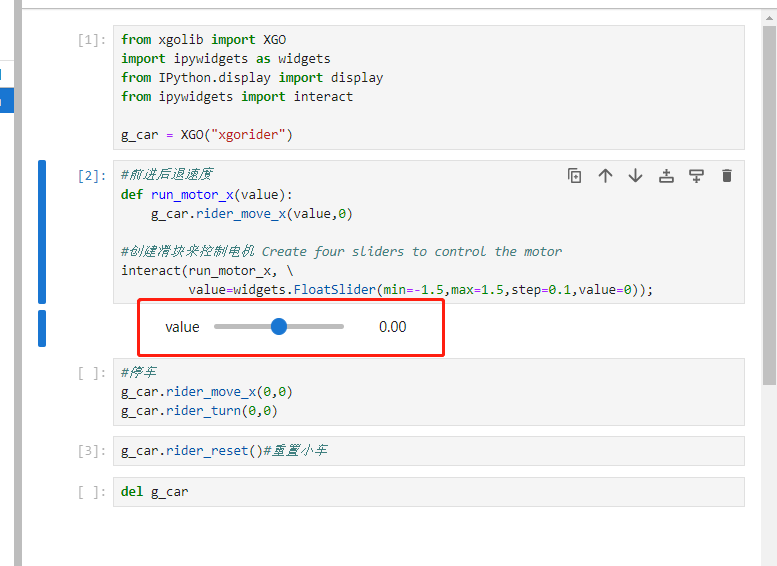Collapse cell [2] output via blue bar
Screen dimensions: 777x566
(42, 328)
